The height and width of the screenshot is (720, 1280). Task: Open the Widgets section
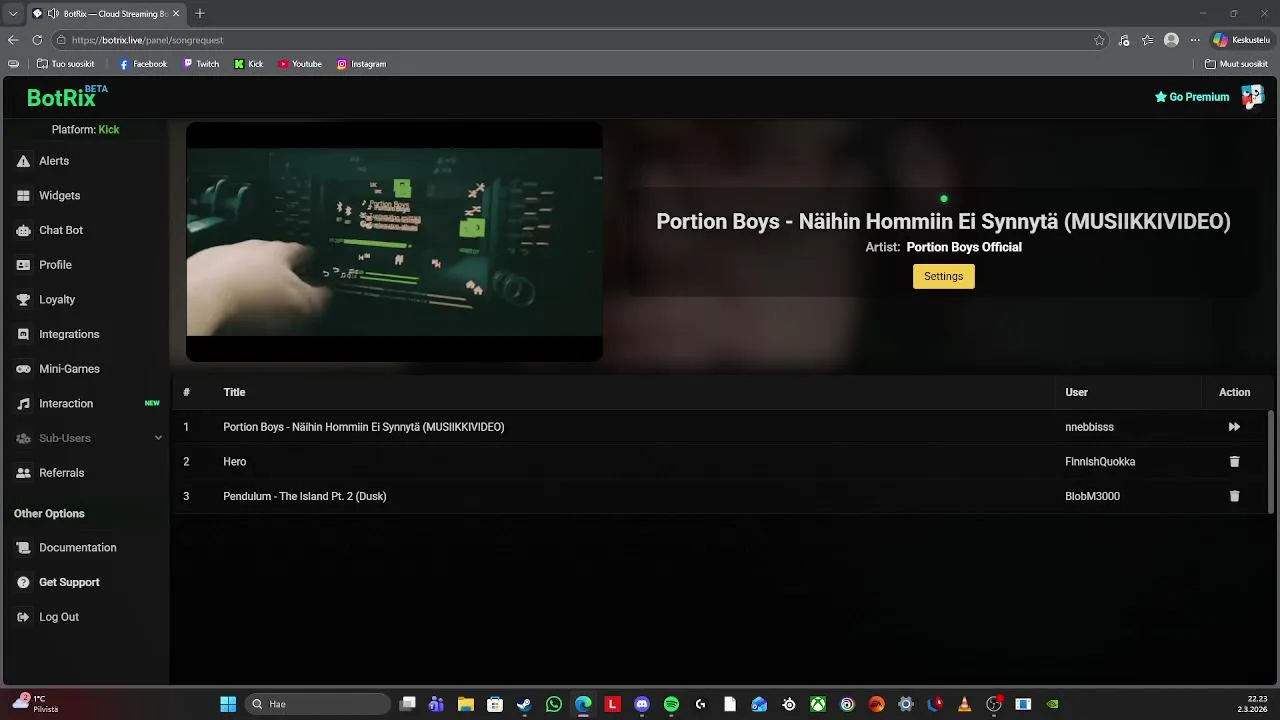(x=60, y=196)
